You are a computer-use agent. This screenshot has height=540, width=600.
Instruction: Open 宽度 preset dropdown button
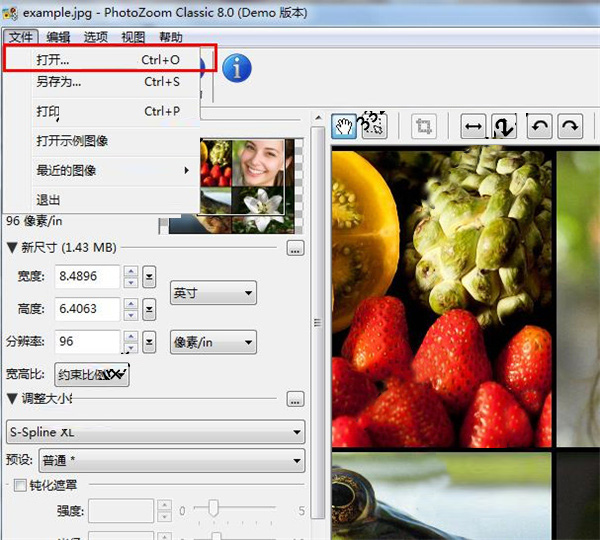[149, 276]
